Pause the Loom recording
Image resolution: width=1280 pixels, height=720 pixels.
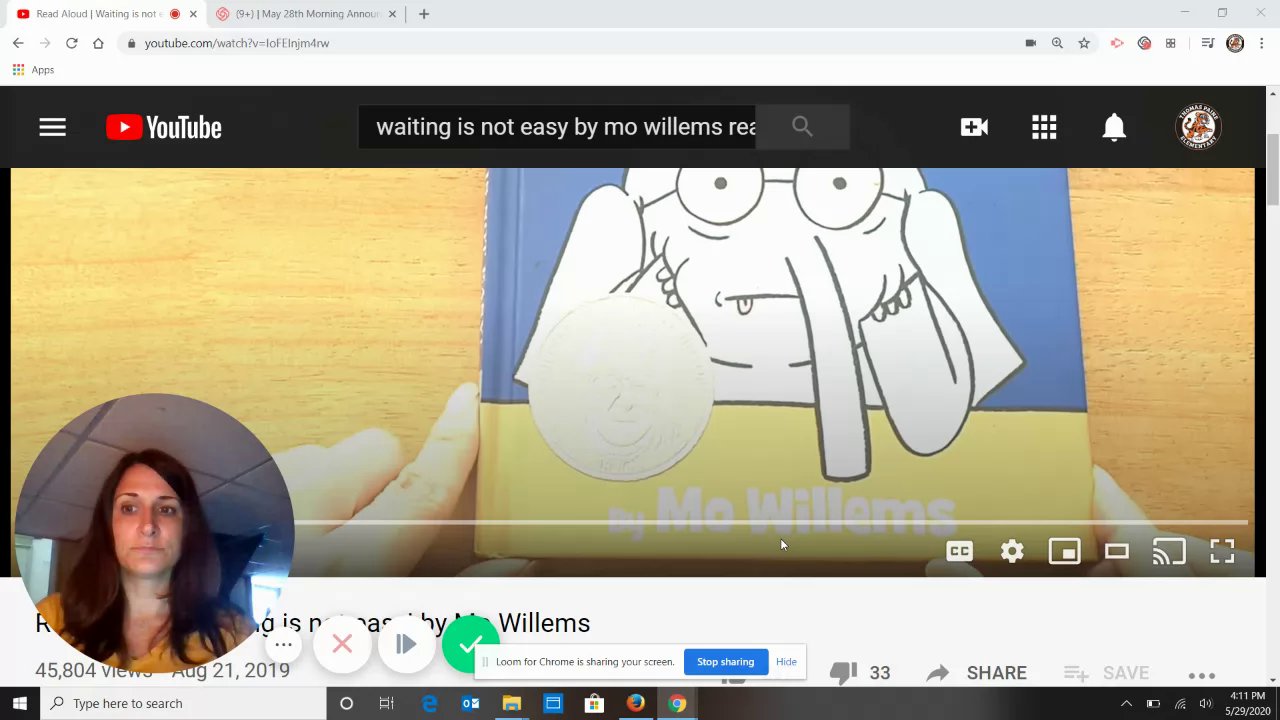pos(406,644)
